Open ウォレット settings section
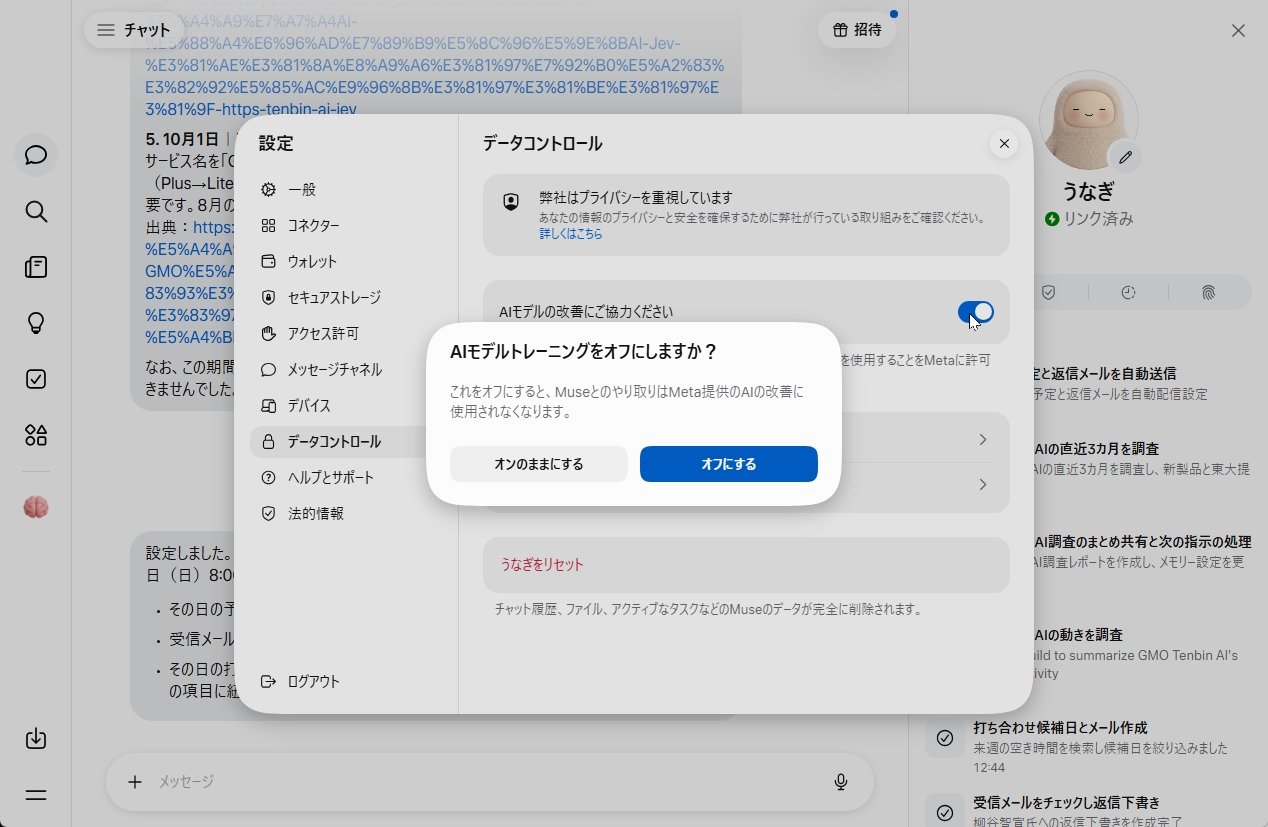The image size is (1268, 827). coord(346,262)
